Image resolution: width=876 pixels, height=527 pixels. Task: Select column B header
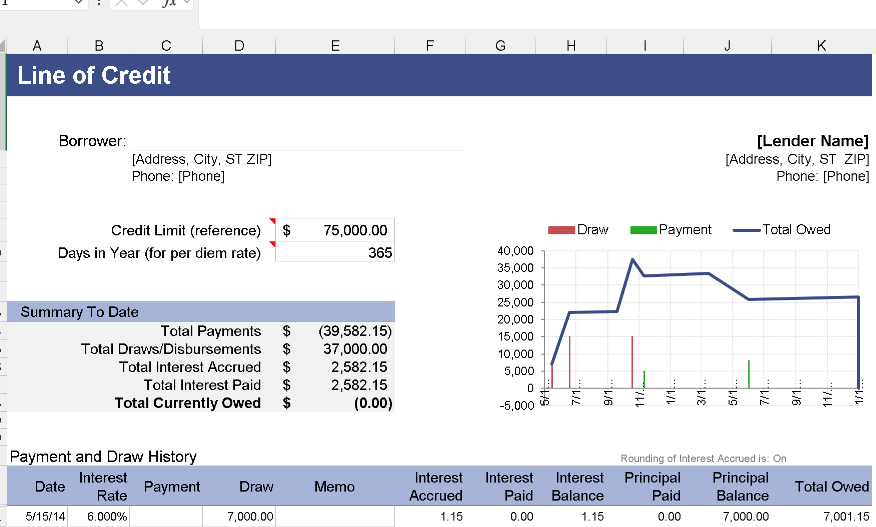pyautogui.click(x=99, y=46)
